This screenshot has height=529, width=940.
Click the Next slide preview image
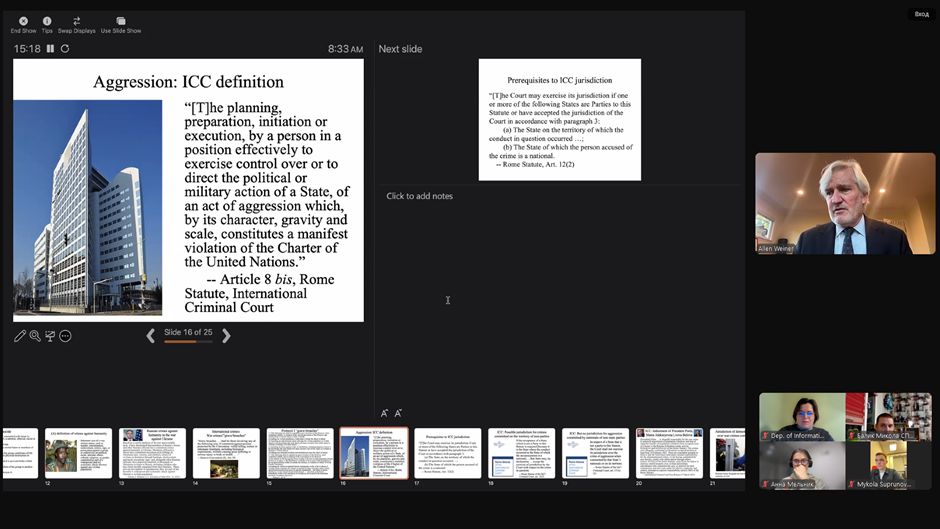pyautogui.click(x=559, y=119)
